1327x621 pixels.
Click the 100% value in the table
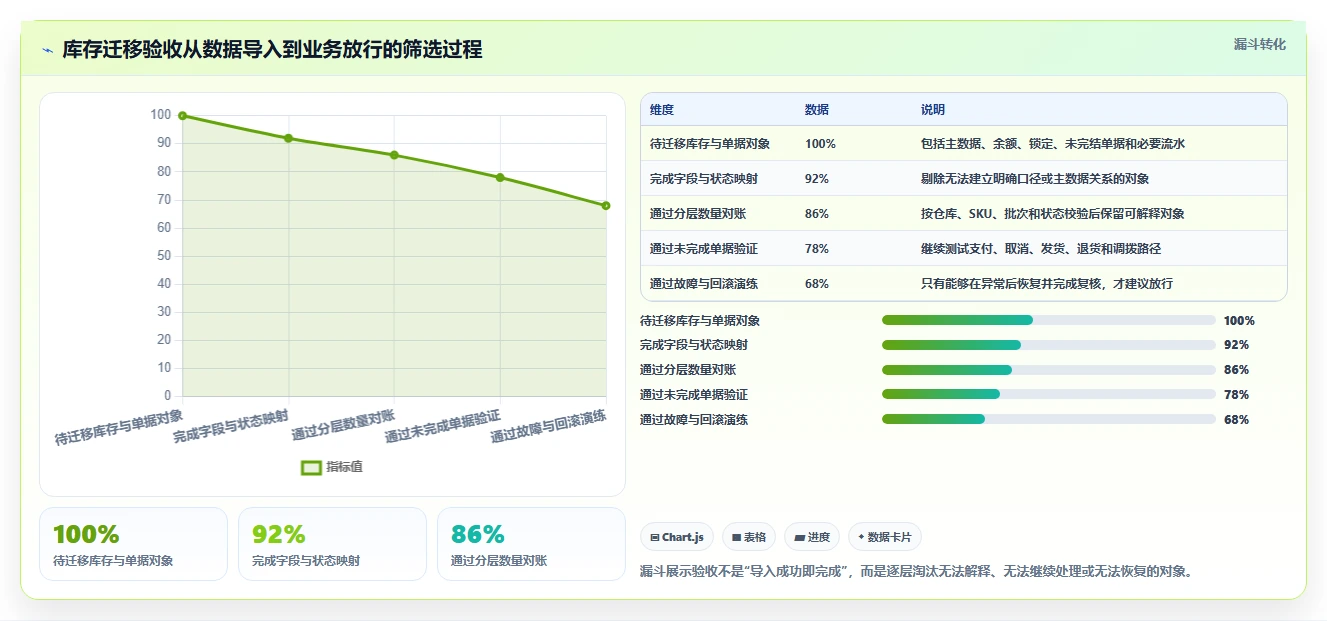tap(820, 144)
